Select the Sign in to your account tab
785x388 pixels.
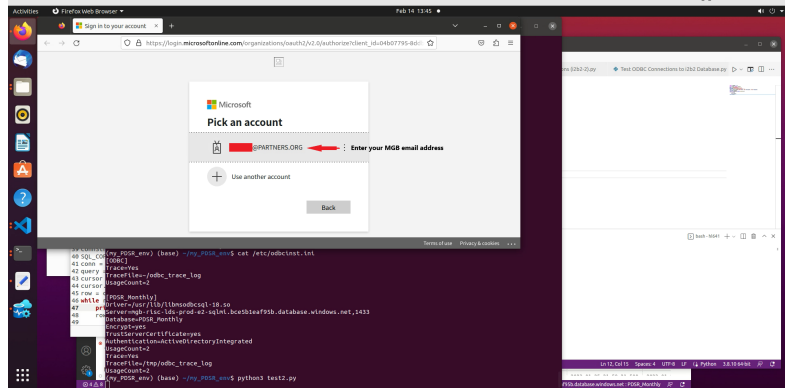pyautogui.click(x=118, y=26)
